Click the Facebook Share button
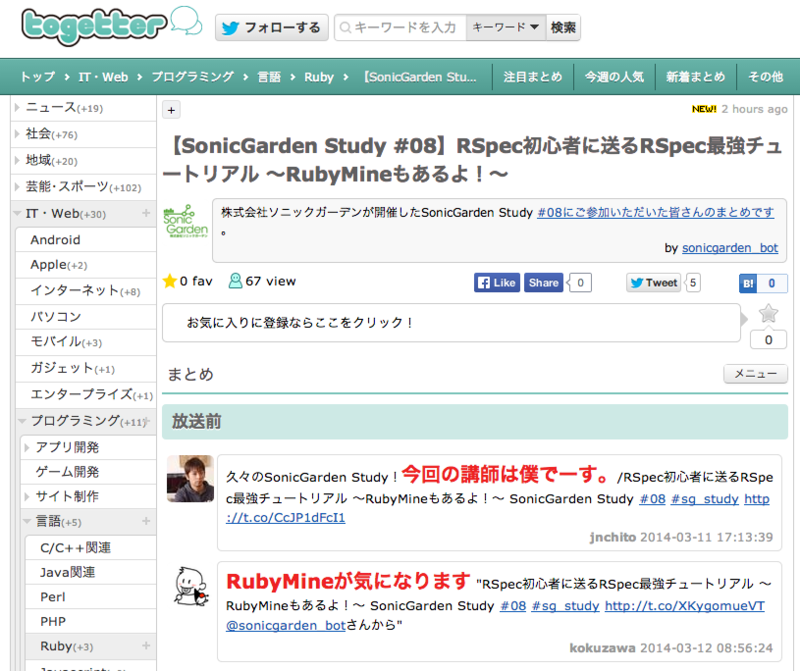This screenshot has height=671, width=800. (x=543, y=283)
